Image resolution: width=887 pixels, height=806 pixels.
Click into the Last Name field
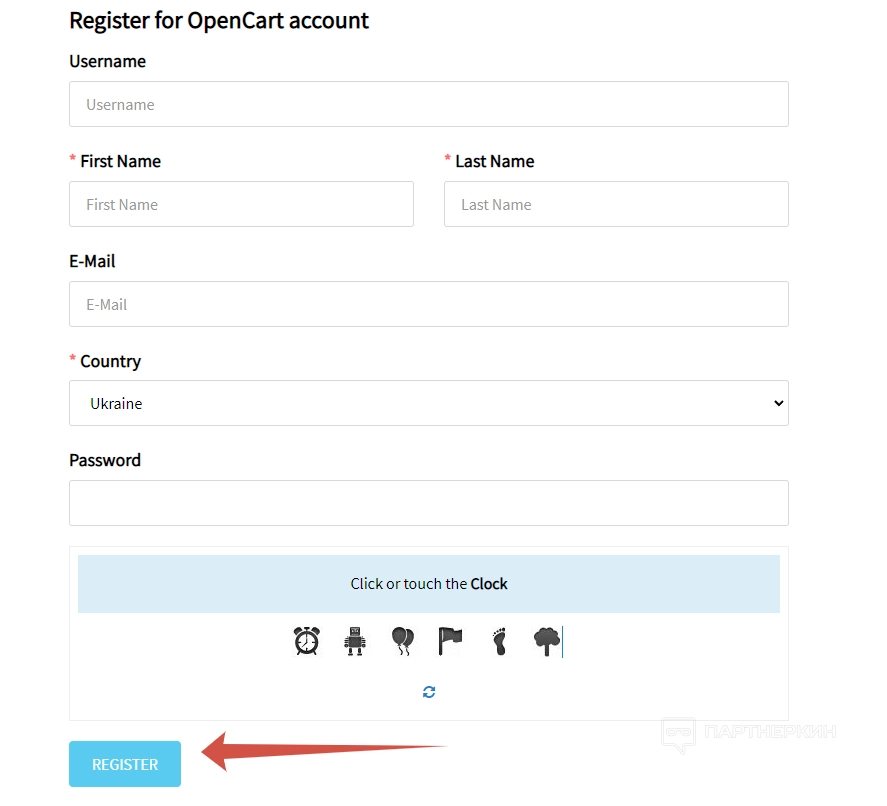(x=616, y=204)
